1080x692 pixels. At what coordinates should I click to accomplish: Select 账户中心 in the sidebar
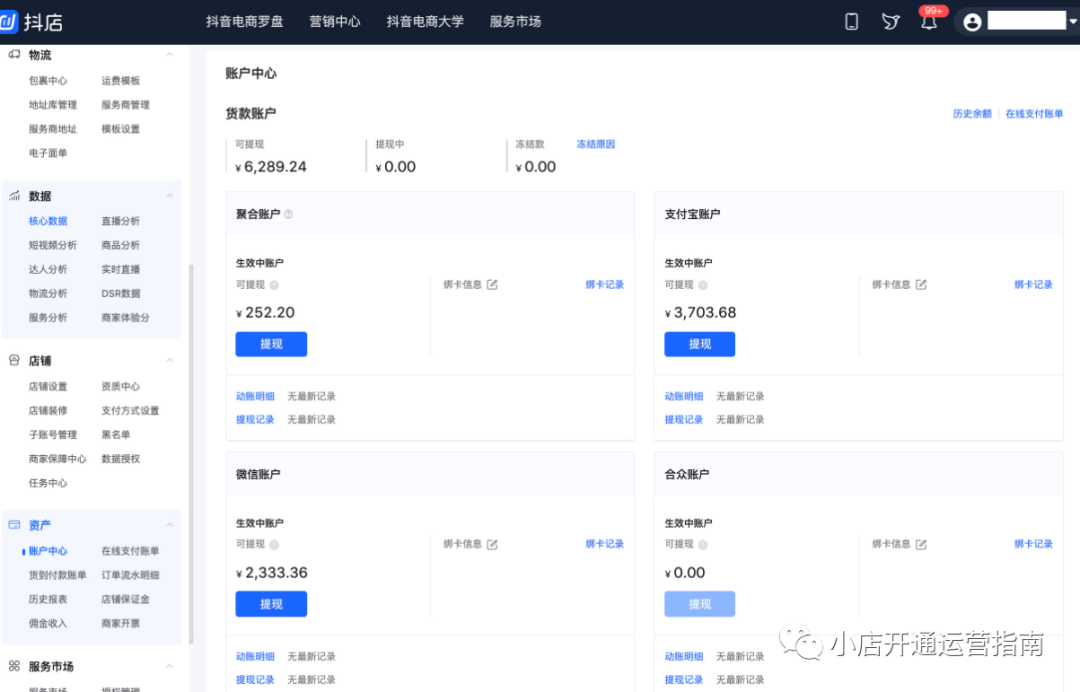point(48,551)
